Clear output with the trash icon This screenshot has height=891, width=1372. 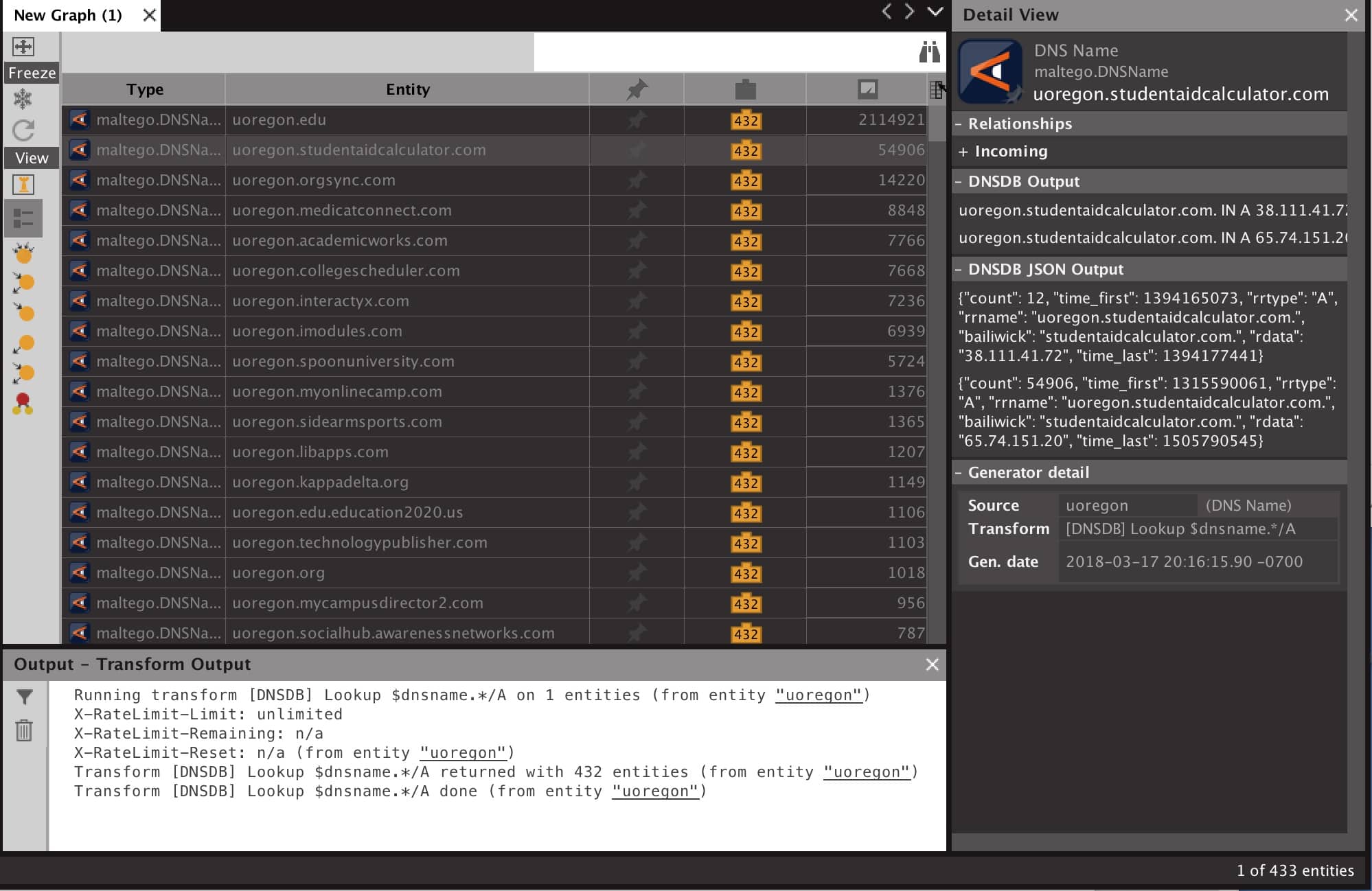[x=24, y=730]
